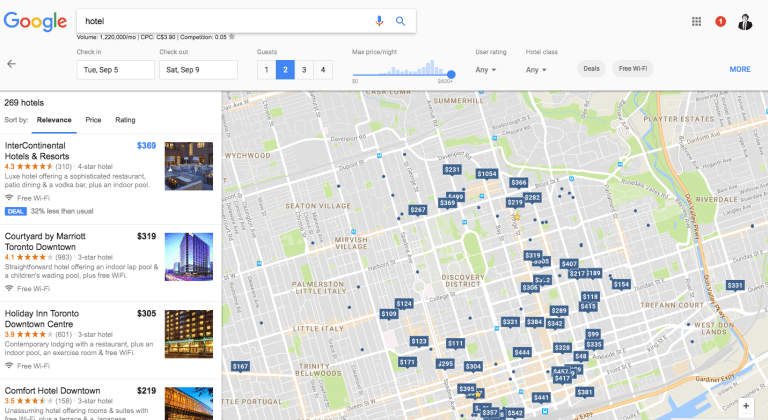Select 4 guests
768x420 pixels.
[322, 69]
